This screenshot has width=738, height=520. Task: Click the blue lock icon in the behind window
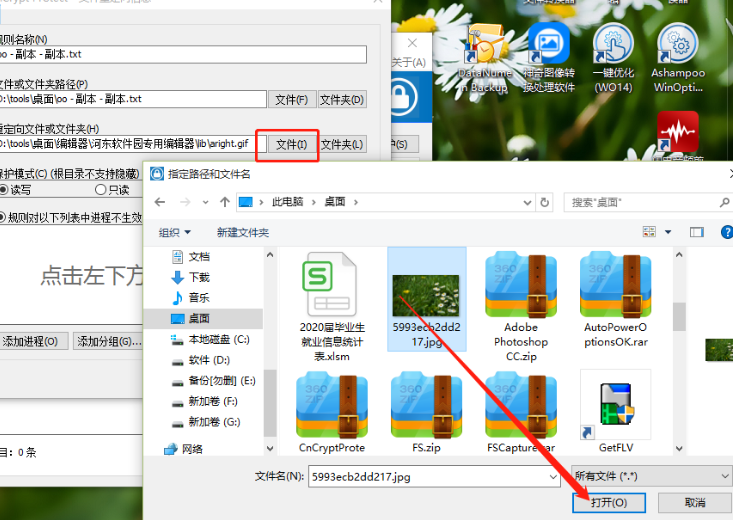click(402, 98)
